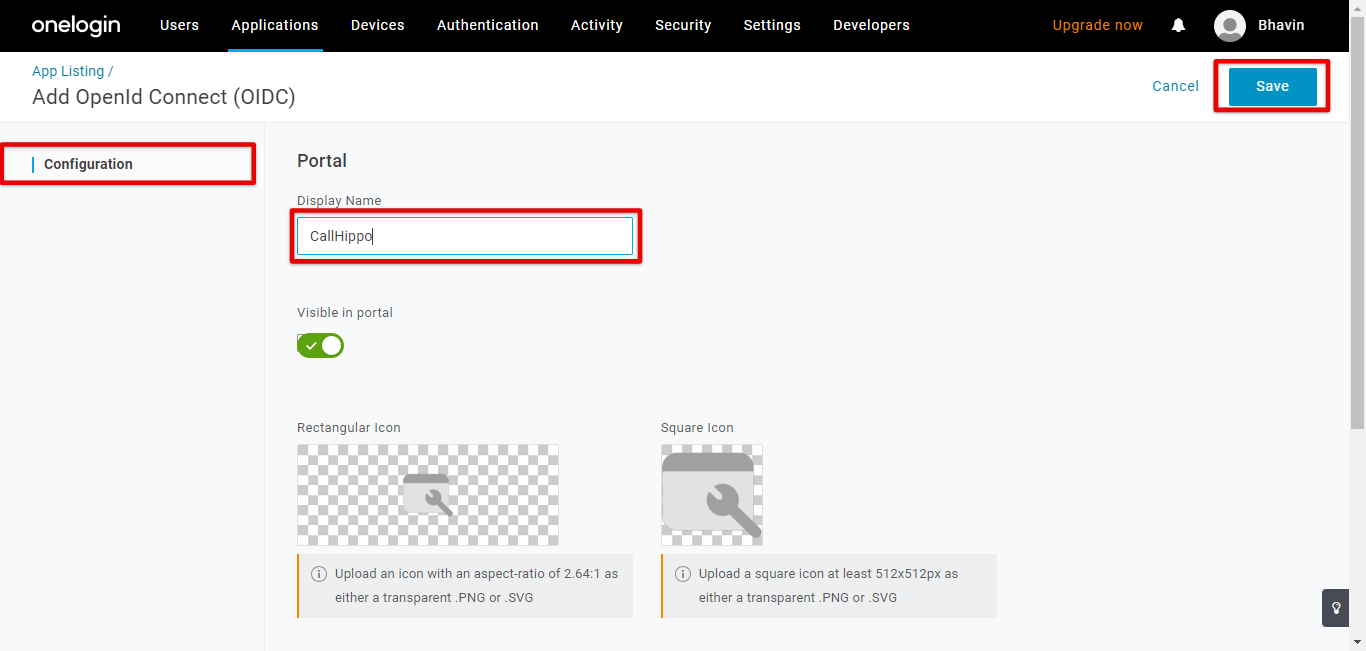
Task: Open the Bhavin account name
Action: (x=1281, y=25)
